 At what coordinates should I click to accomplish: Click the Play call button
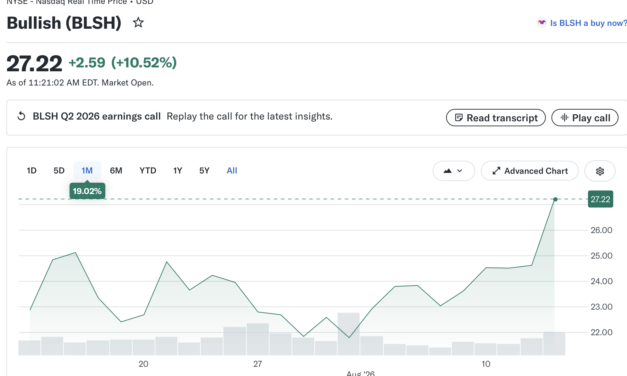(585, 118)
